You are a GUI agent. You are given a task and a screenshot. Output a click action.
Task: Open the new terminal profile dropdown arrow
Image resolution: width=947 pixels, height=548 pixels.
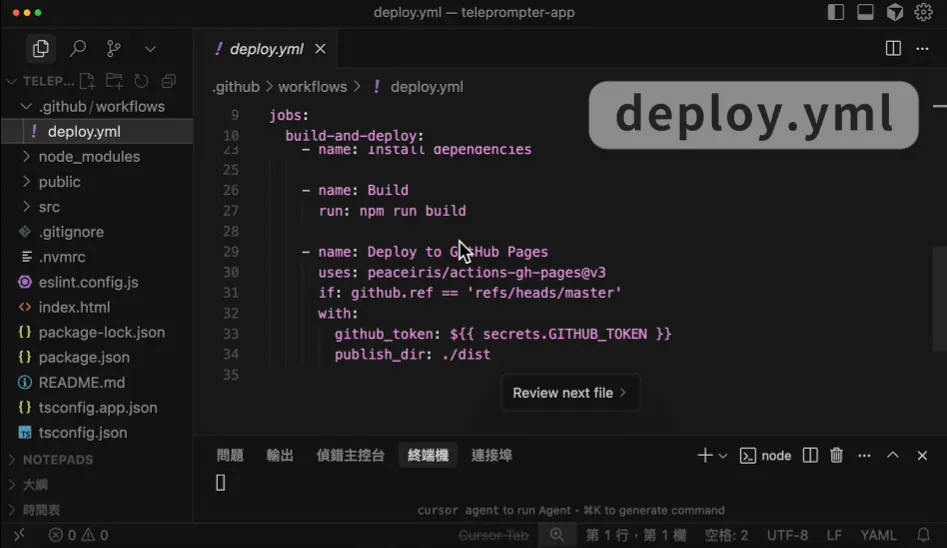(723, 456)
